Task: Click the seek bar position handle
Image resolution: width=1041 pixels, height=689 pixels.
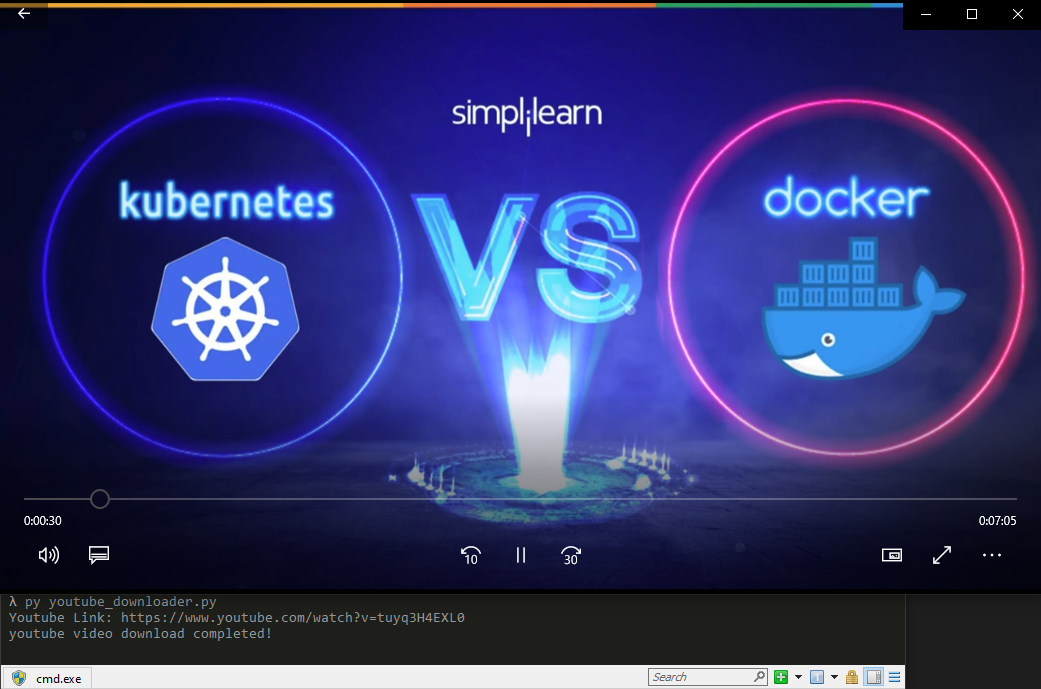Action: [100, 499]
